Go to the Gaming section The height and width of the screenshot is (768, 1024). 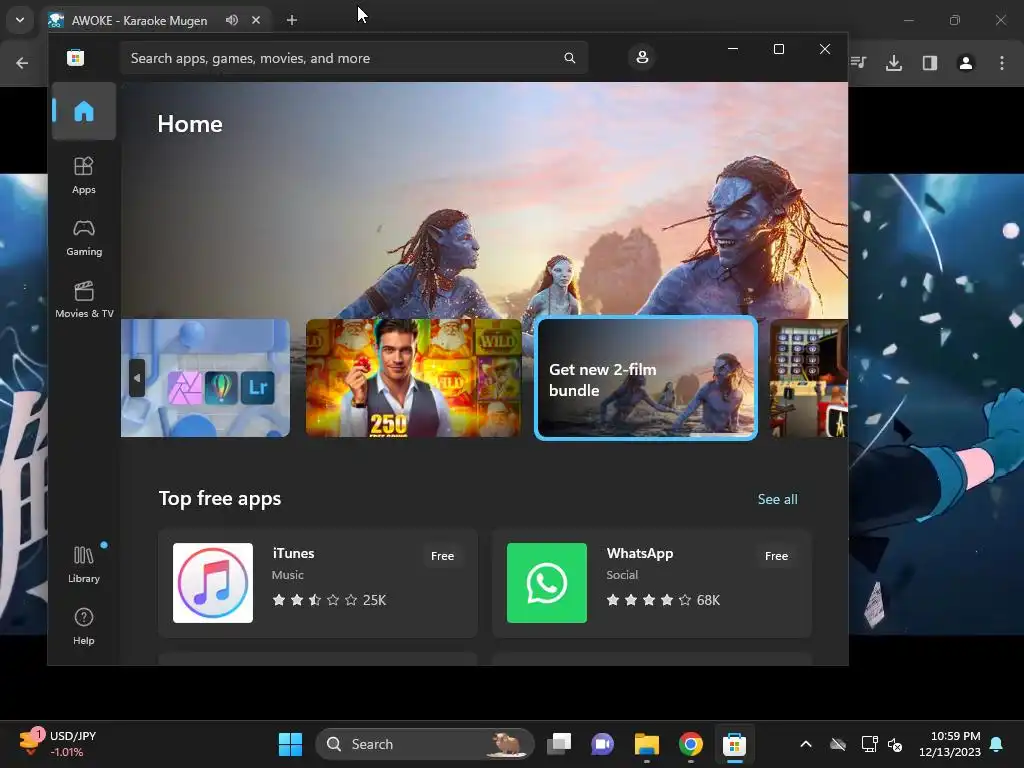(84, 237)
